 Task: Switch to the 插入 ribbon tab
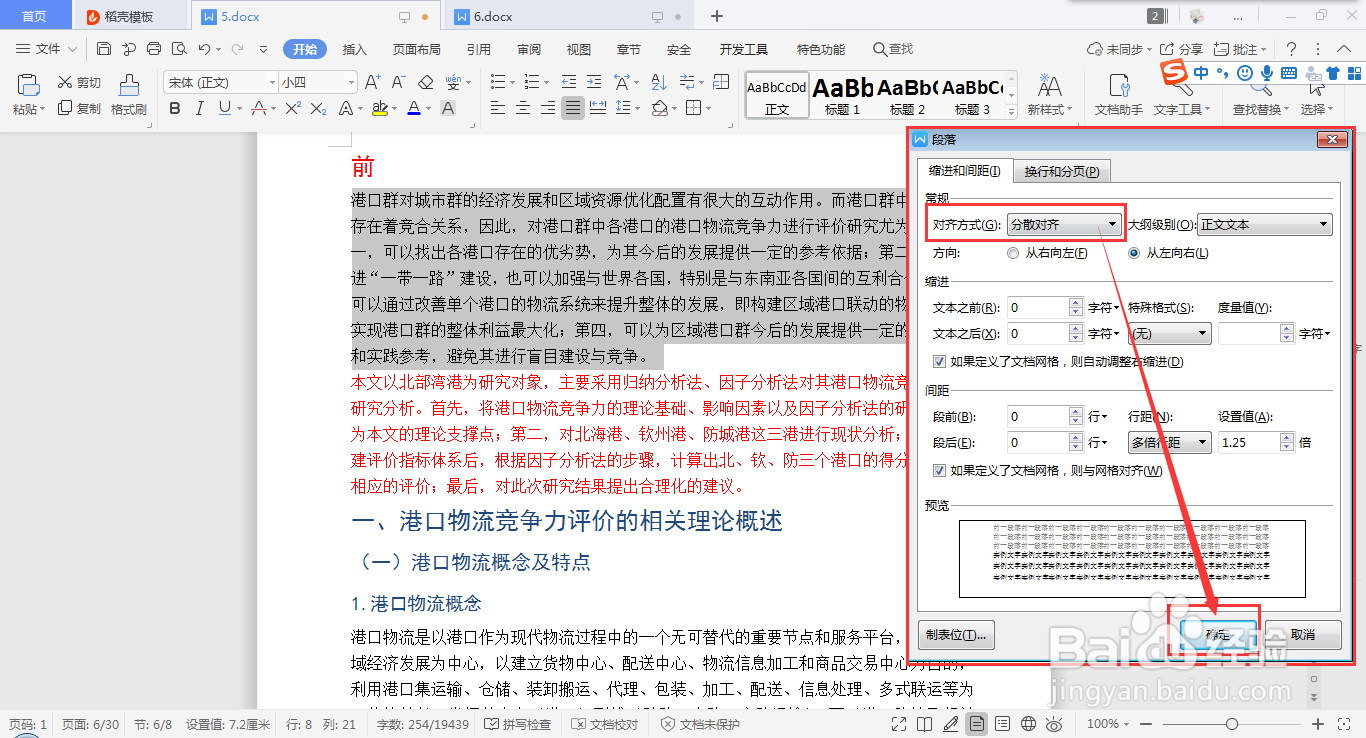[354, 48]
